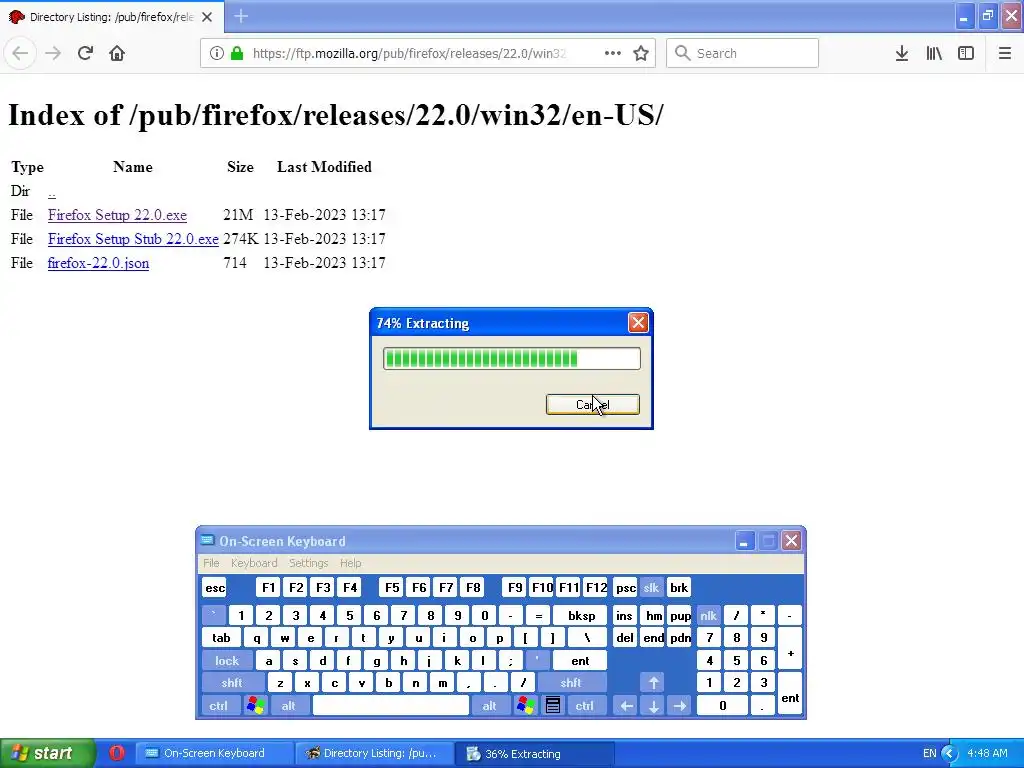Select the Directory Listing tab
This screenshot has height=768, width=1024.
coord(112,17)
